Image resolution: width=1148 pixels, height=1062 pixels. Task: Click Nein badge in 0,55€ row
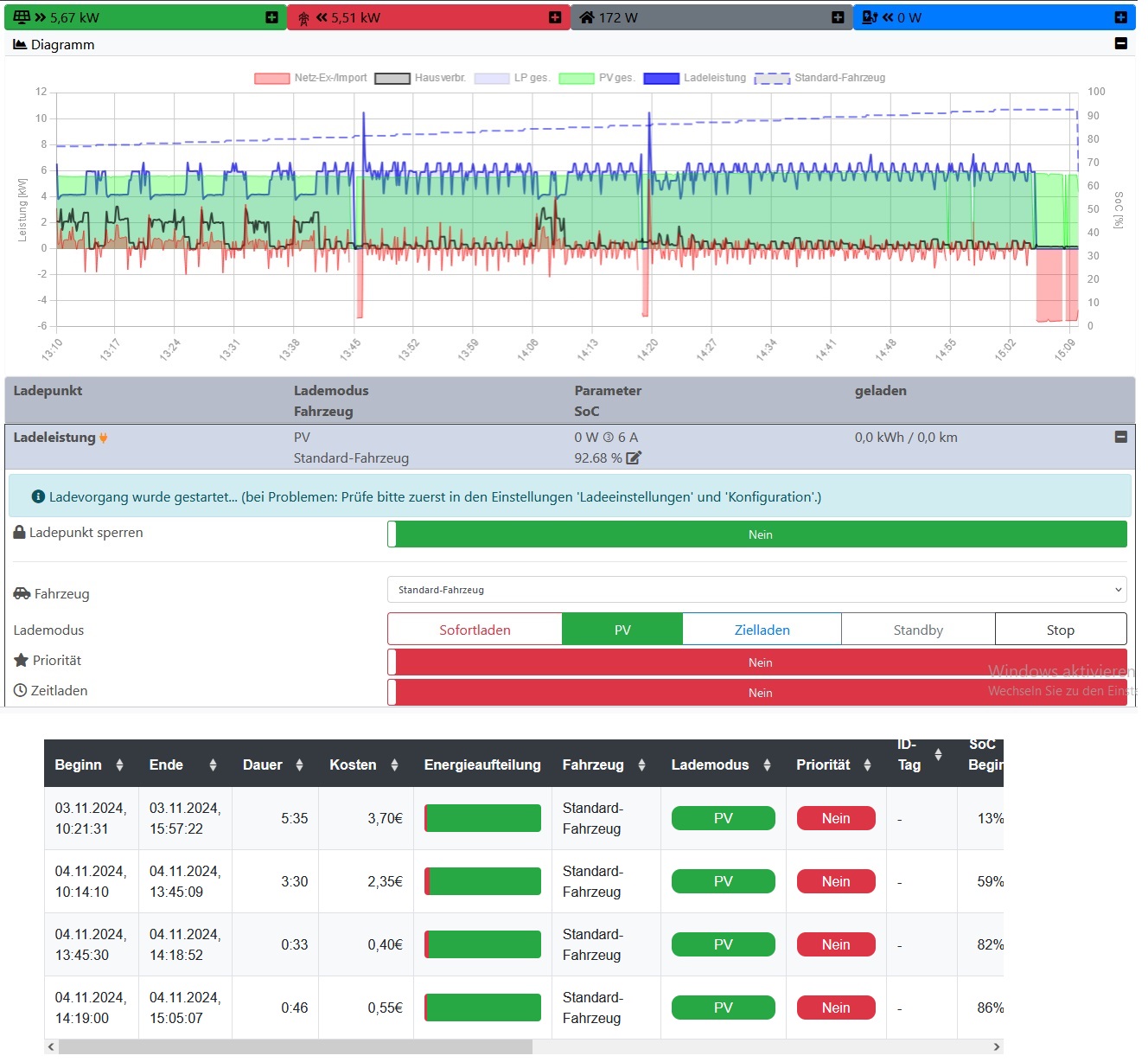[836, 1008]
